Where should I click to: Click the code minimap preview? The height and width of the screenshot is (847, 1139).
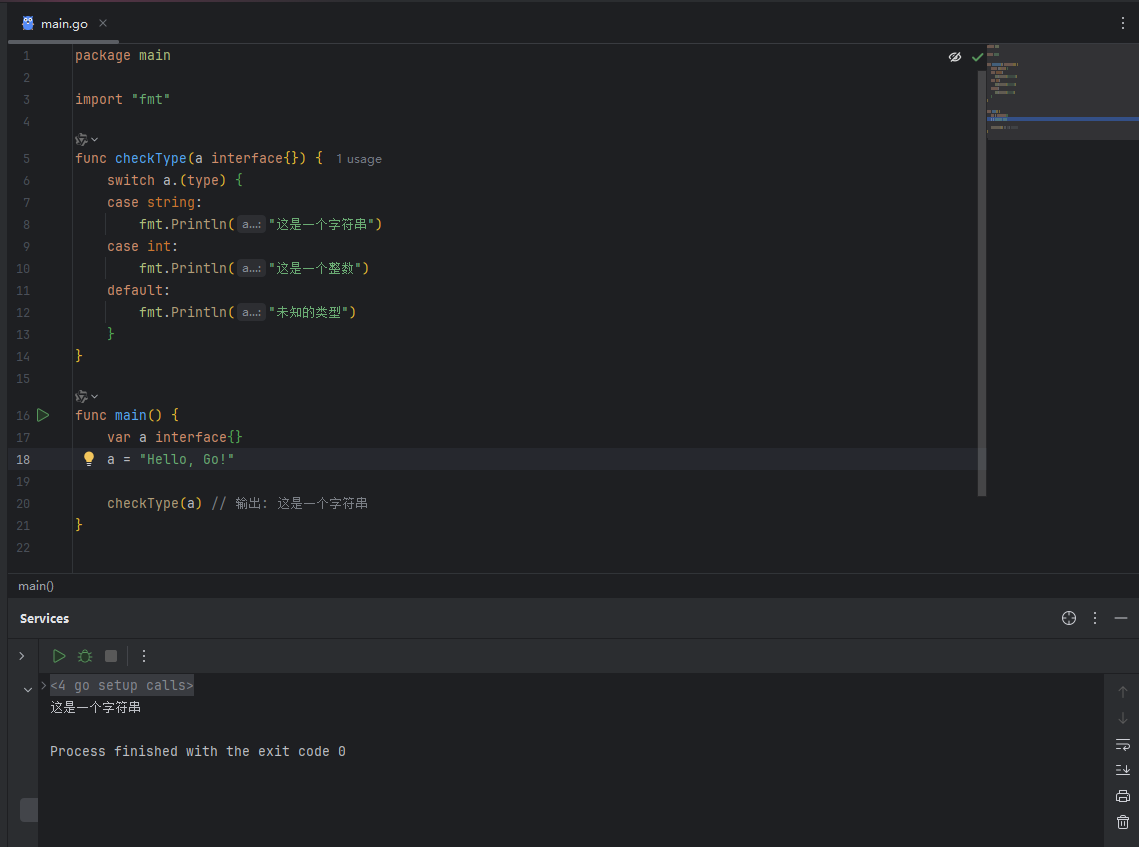click(1062, 91)
